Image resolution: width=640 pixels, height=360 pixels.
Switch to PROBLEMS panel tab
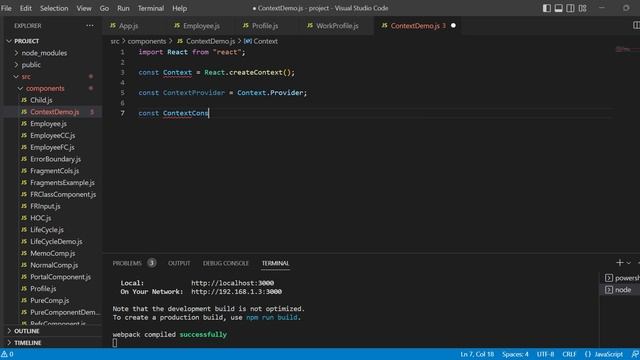[x=127, y=263]
